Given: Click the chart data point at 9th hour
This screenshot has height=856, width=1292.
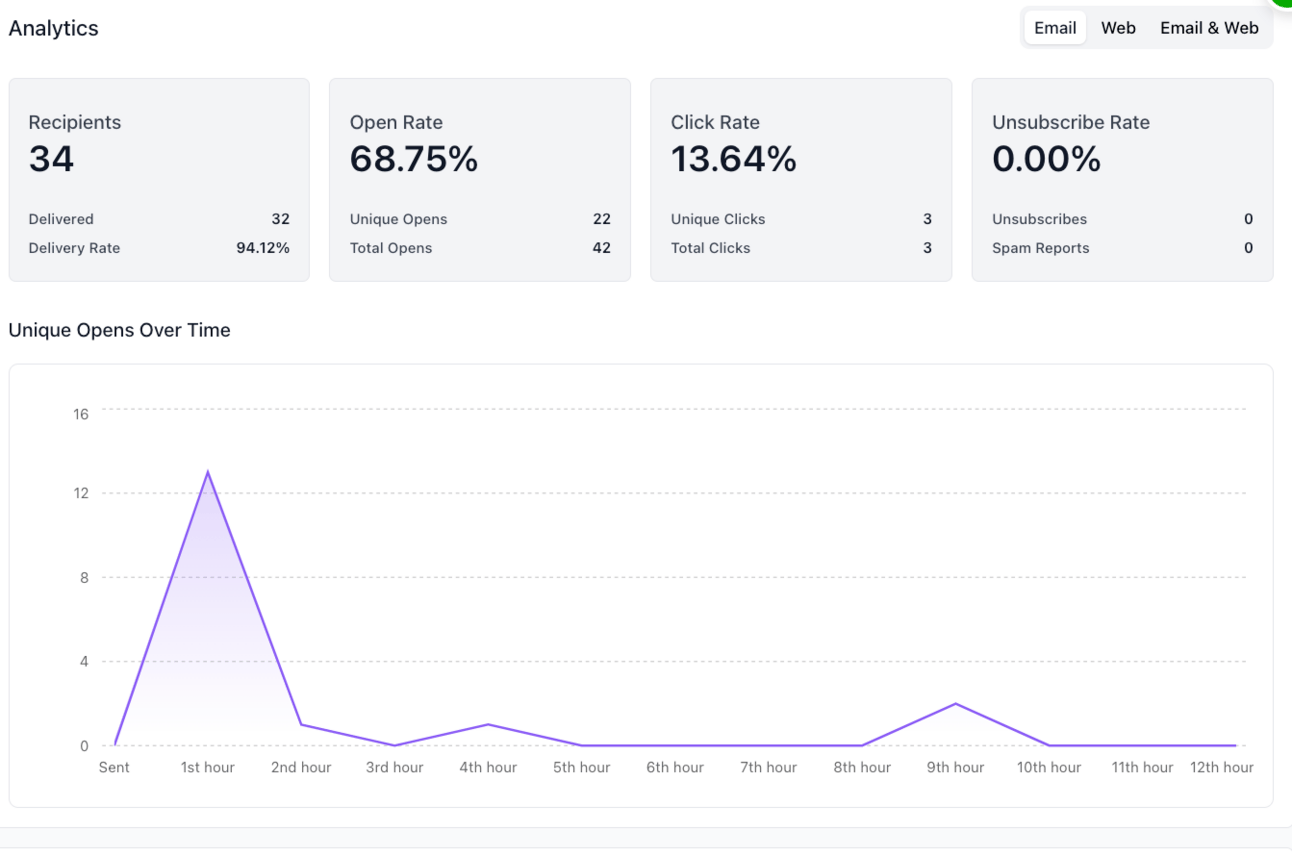Looking at the screenshot, I should pos(956,704).
